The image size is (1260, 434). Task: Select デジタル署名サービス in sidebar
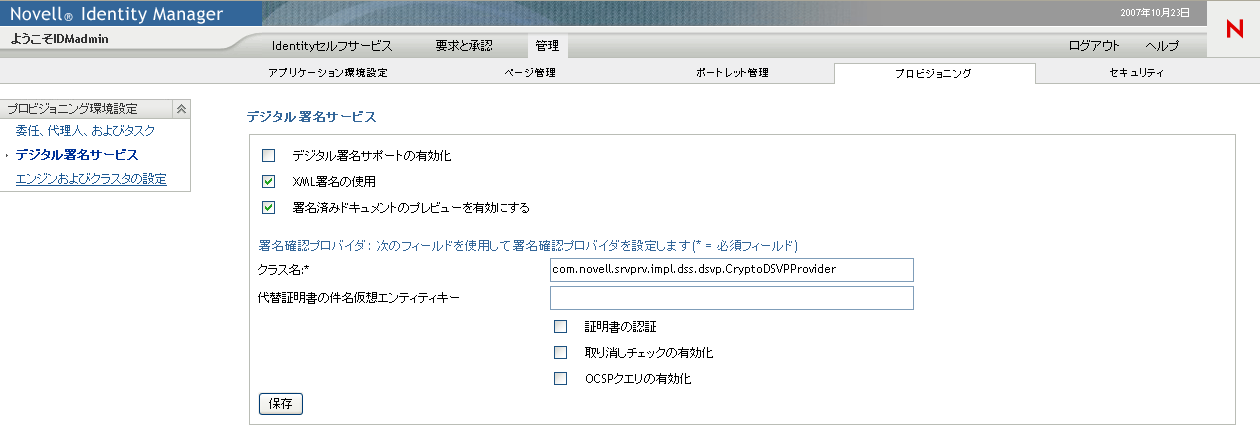(77, 155)
